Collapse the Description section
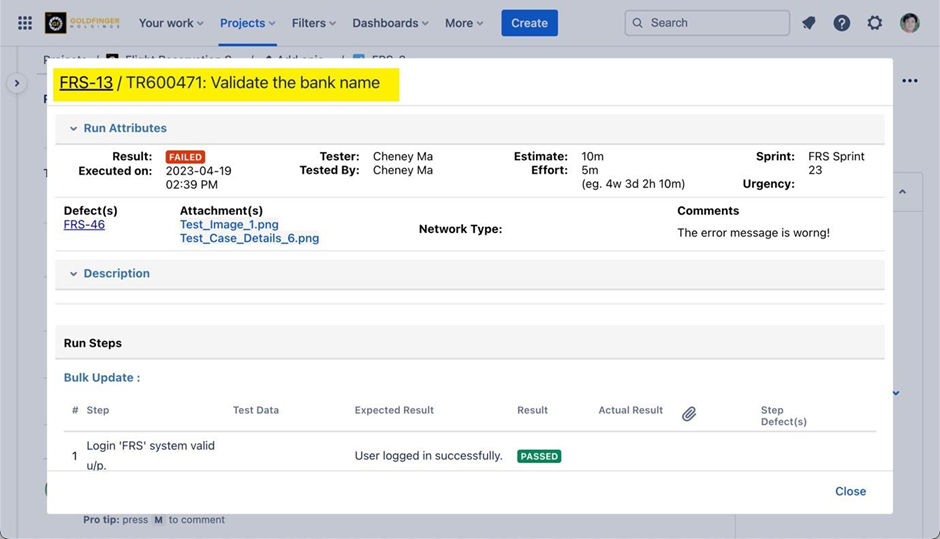Image resolution: width=940 pixels, height=539 pixels. 73,274
